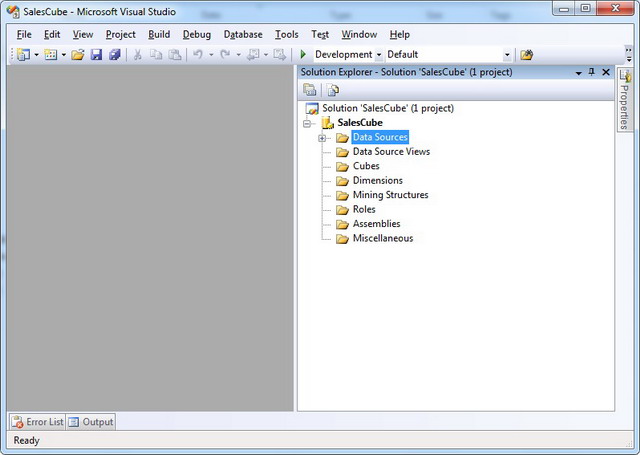Open the Edit menu
The width and height of the screenshot is (640, 455).
click(x=52, y=35)
